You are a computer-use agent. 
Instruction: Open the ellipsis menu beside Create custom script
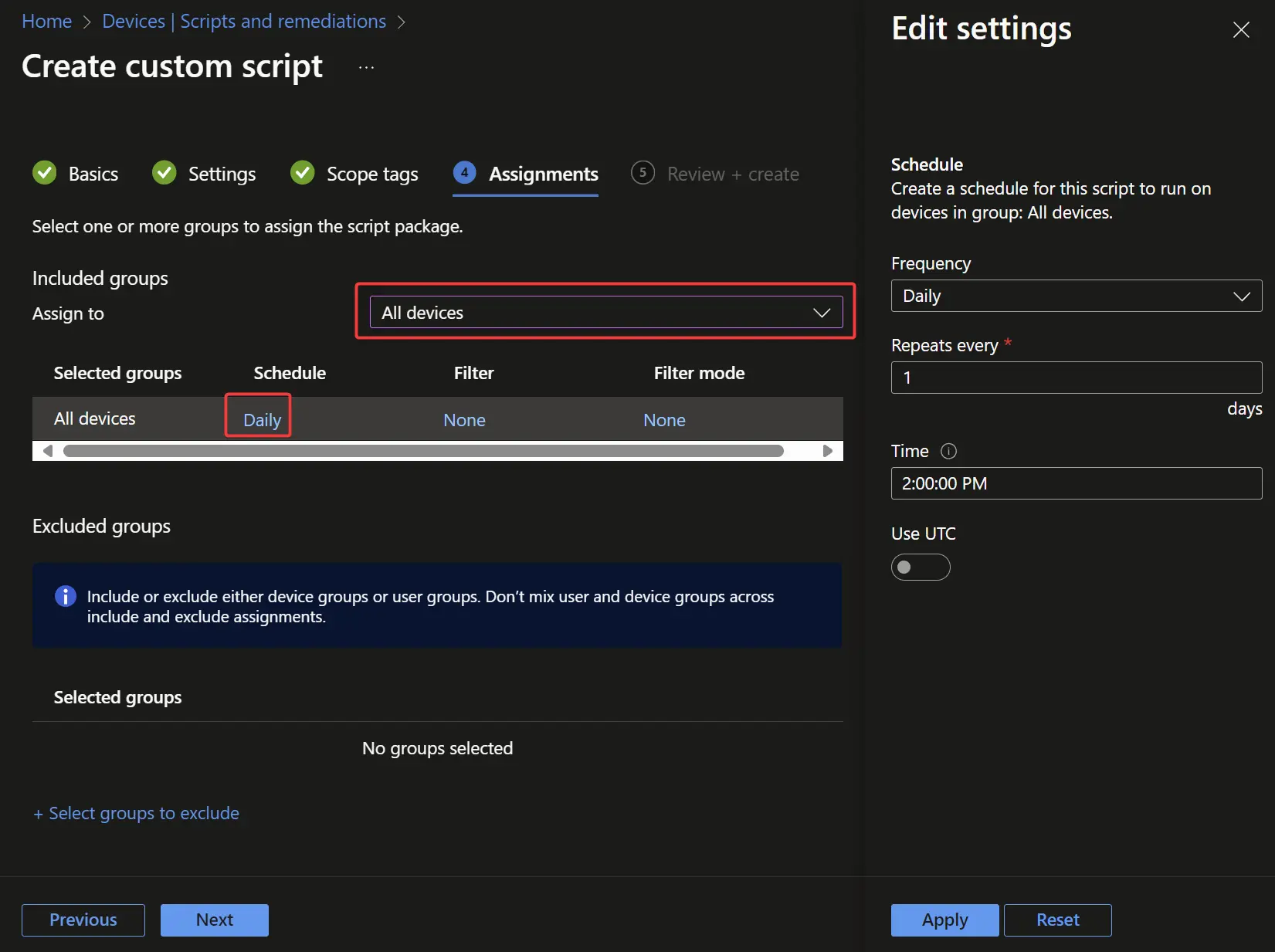click(x=366, y=67)
